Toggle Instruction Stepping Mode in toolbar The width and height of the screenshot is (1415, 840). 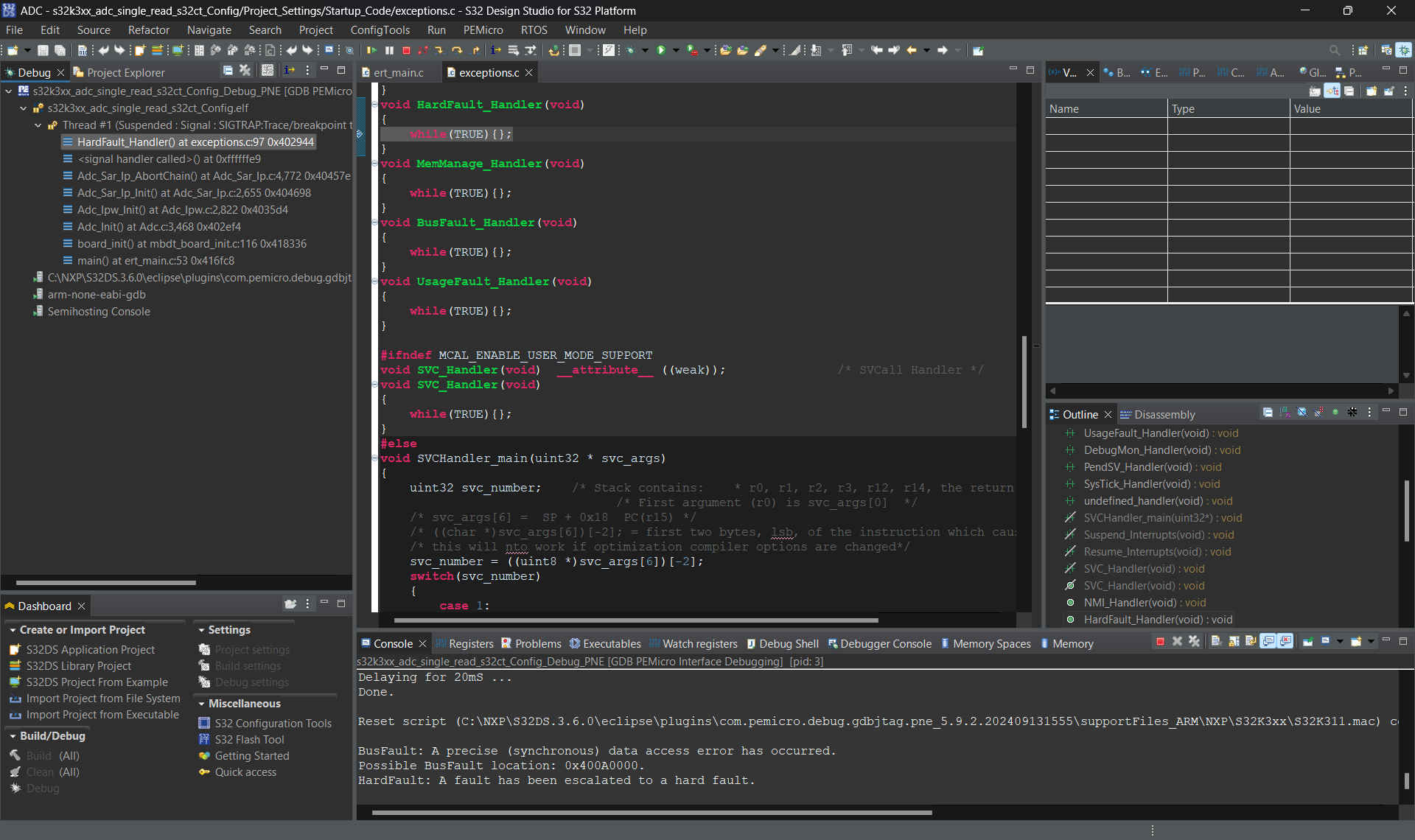(x=495, y=50)
